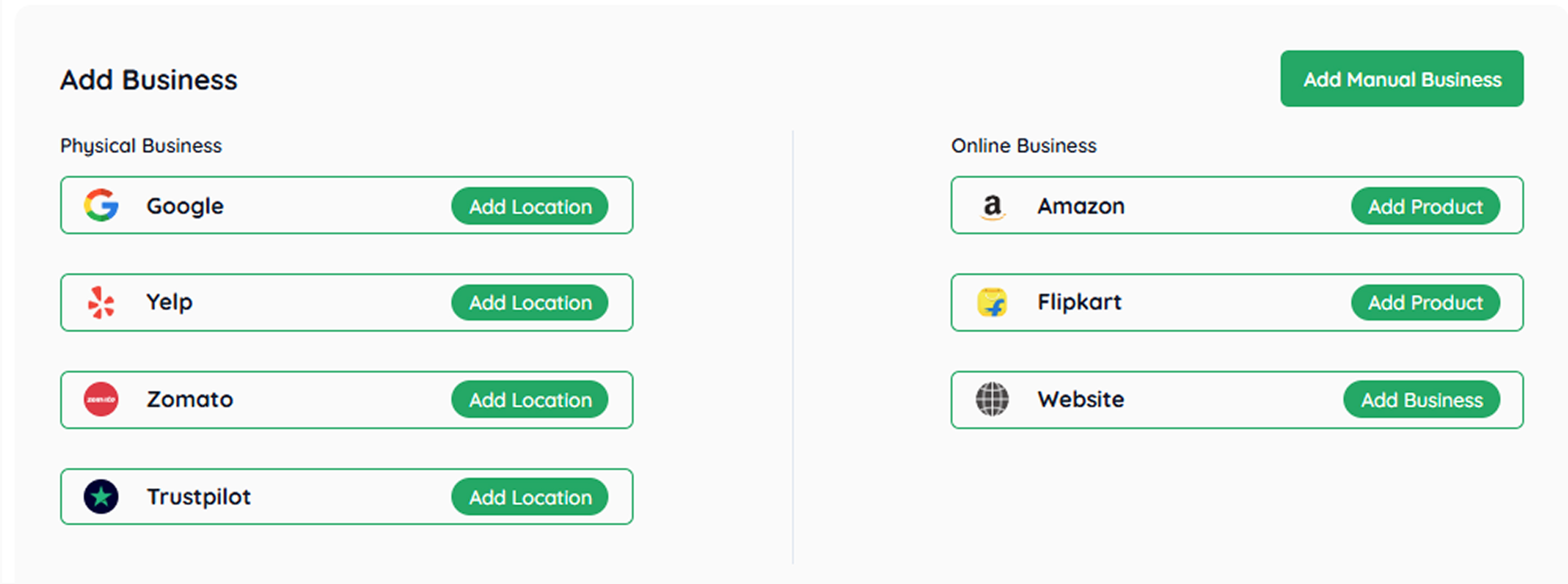Viewport: 1568px width, 584px height.
Task: Add a location for Yelp
Action: (x=530, y=303)
